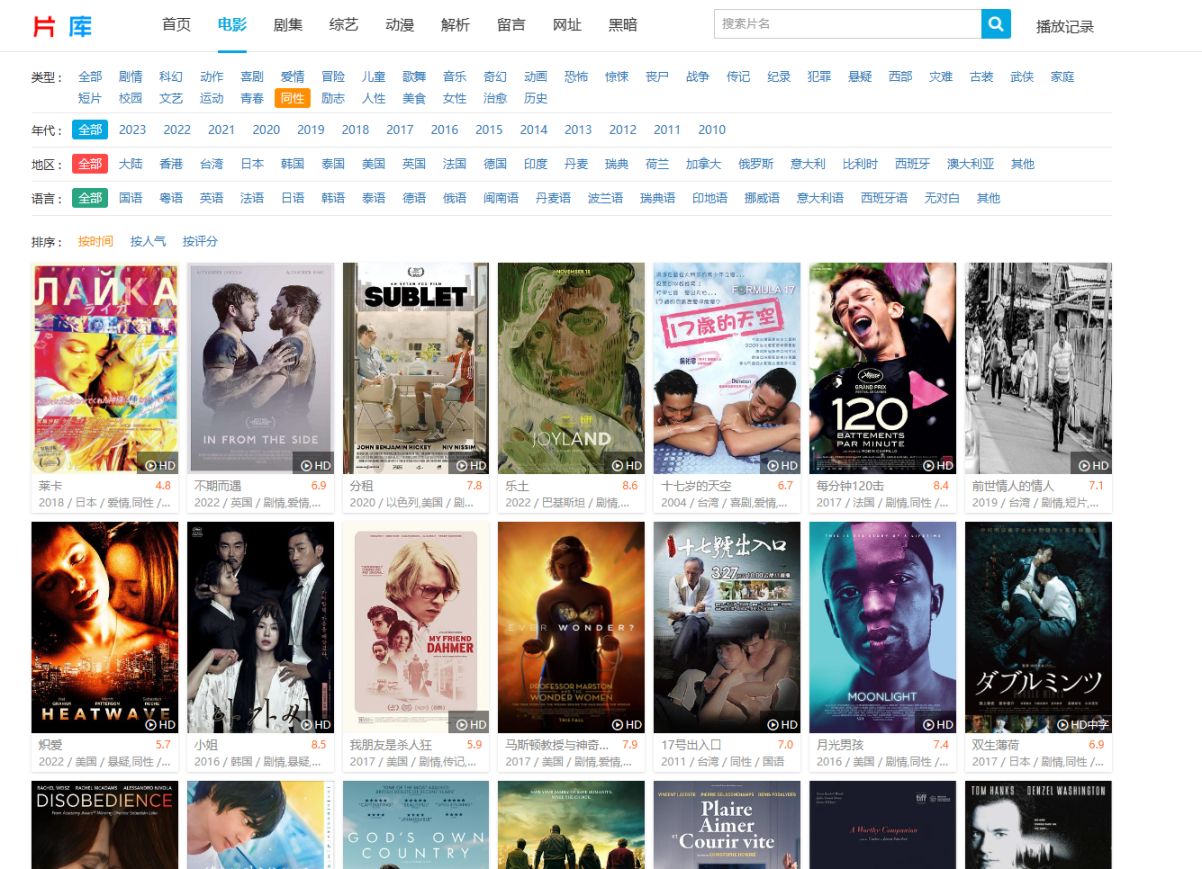1202x869 pixels.
Task: Open the 120 Battements par Minute poster
Action: coord(883,368)
